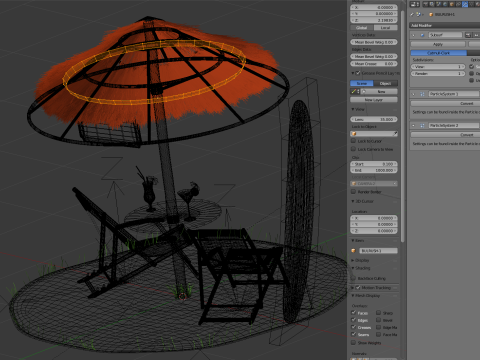This screenshot has height=360, width=480.
Task: Open the Render properties tab icon
Action: click(425, 4)
